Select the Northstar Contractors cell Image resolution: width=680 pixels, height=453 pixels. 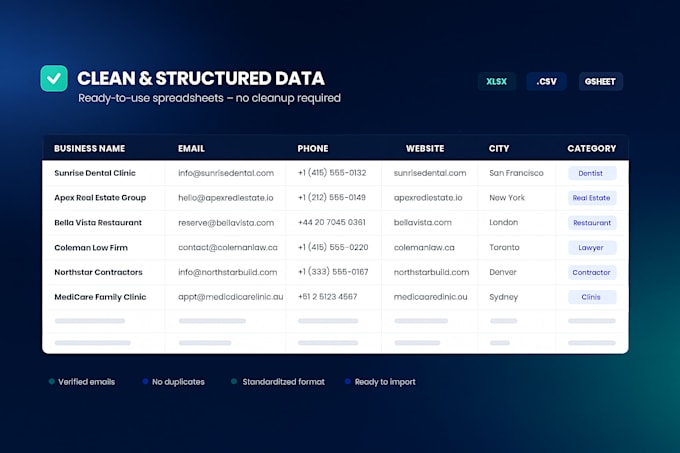point(98,272)
